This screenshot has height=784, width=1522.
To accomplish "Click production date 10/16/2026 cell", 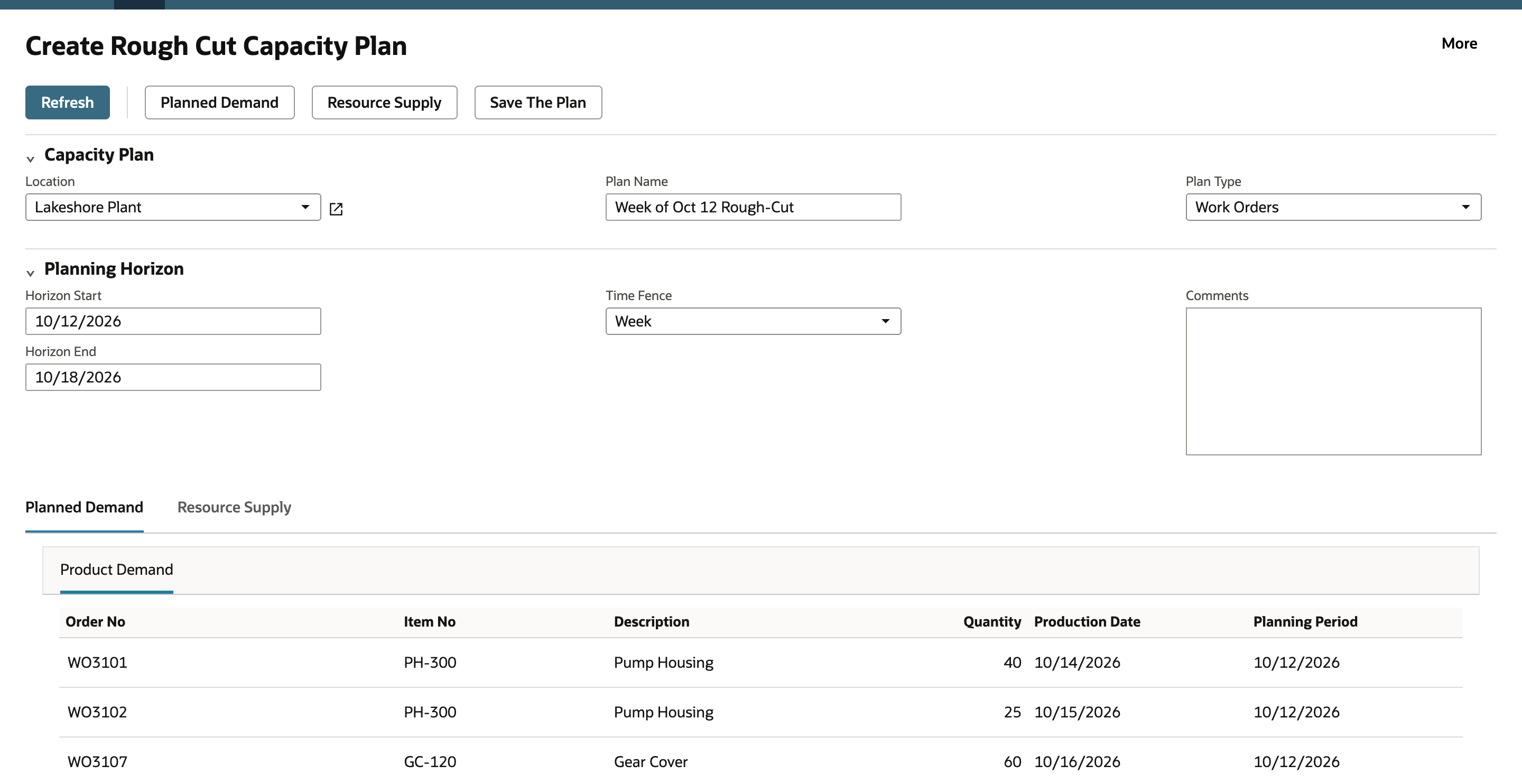I will [x=1076, y=762].
